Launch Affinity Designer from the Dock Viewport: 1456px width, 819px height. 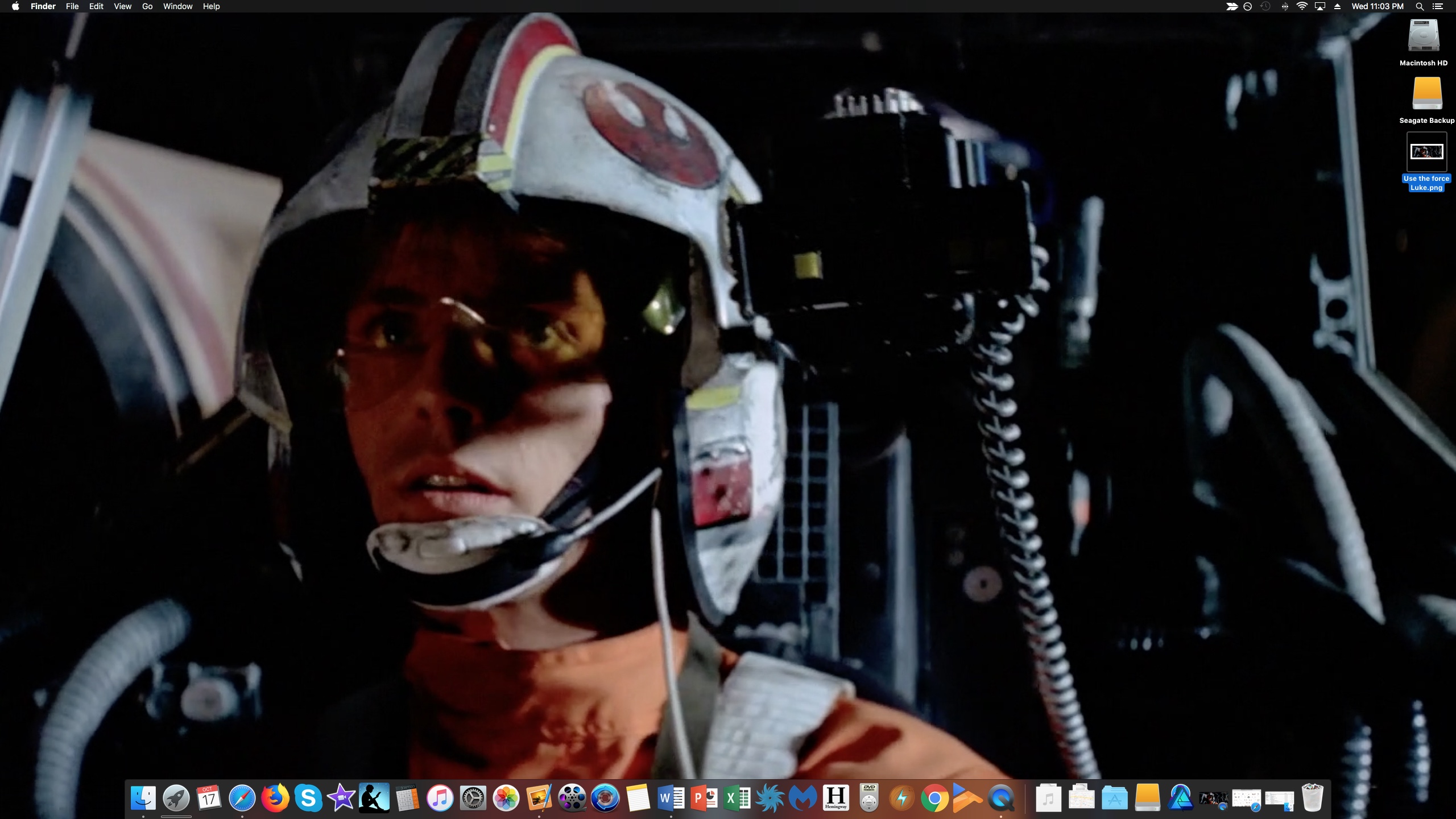coord(1181,798)
